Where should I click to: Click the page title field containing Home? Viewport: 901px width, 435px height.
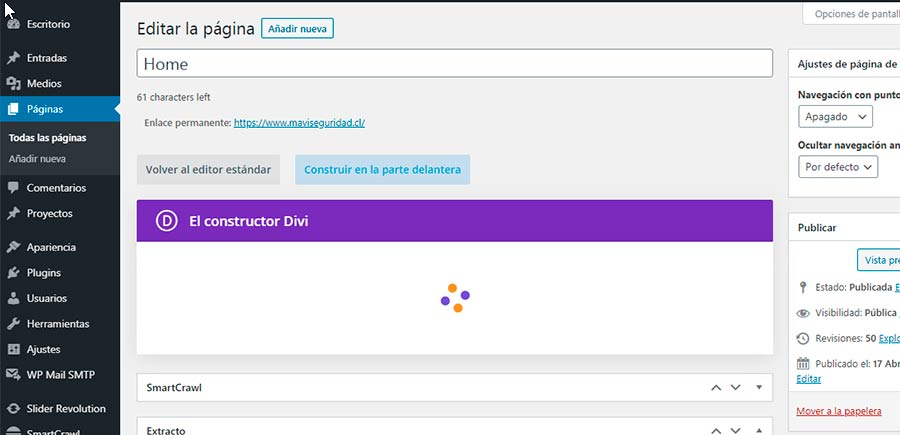pyautogui.click(x=454, y=64)
